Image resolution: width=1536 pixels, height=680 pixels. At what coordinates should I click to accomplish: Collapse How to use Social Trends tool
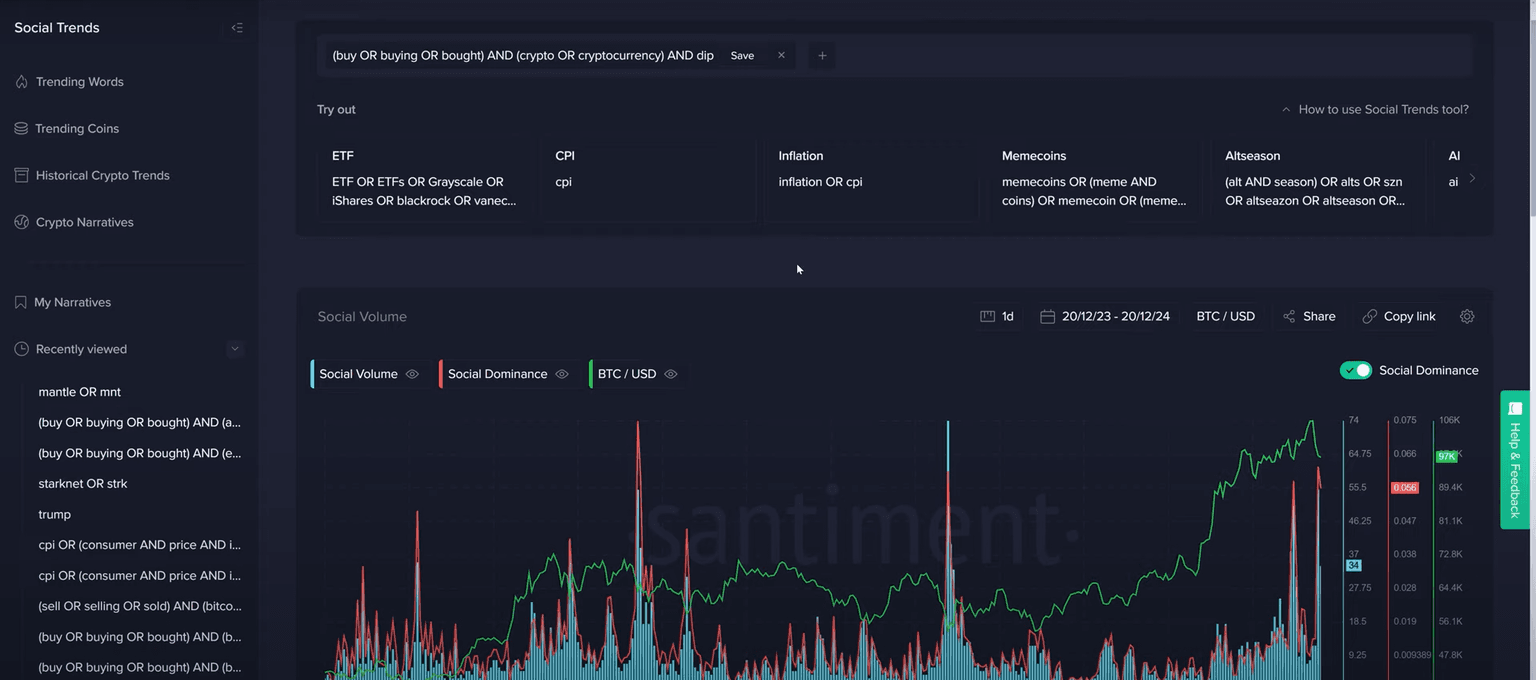coord(1374,110)
